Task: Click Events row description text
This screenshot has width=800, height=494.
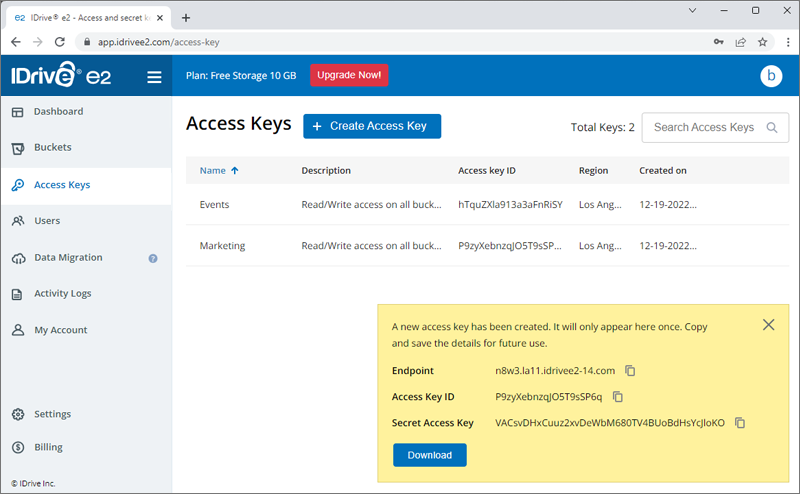Action: pyautogui.click(x=371, y=205)
